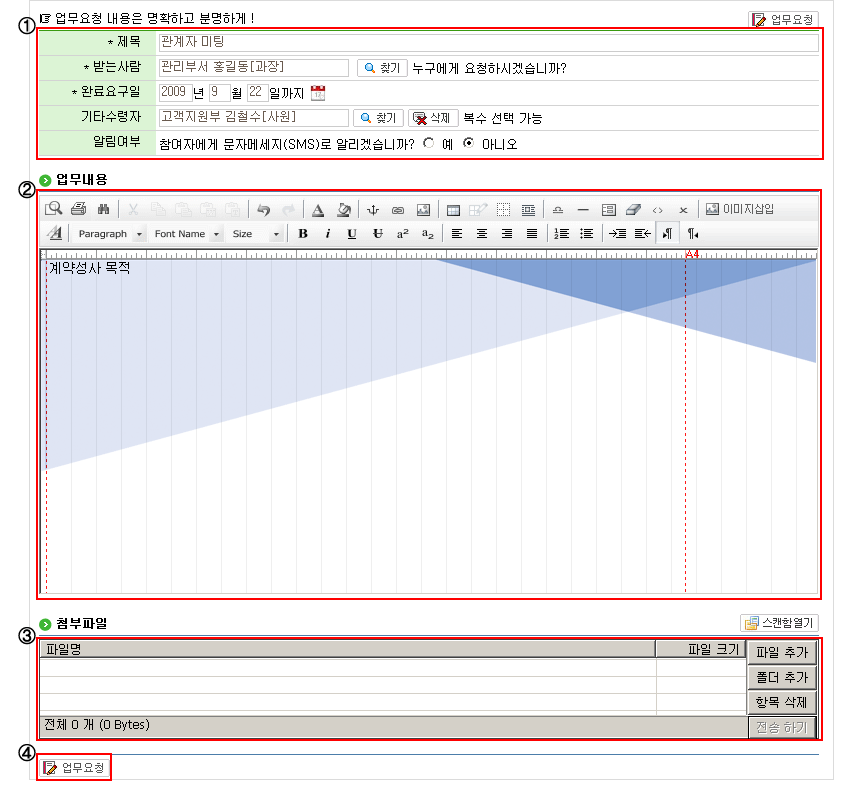The width and height of the screenshot is (858, 786).
Task: Insert a hyperlink with the link icon
Action: (397, 210)
